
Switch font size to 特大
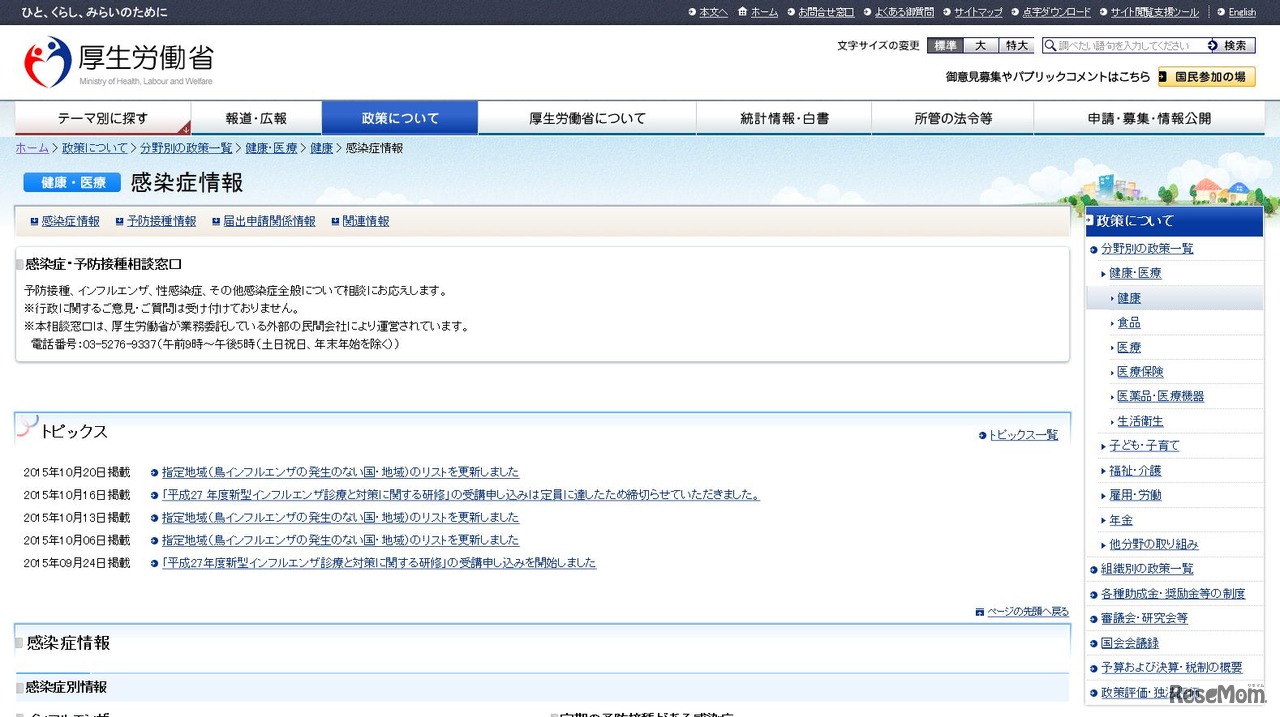coord(1015,45)
